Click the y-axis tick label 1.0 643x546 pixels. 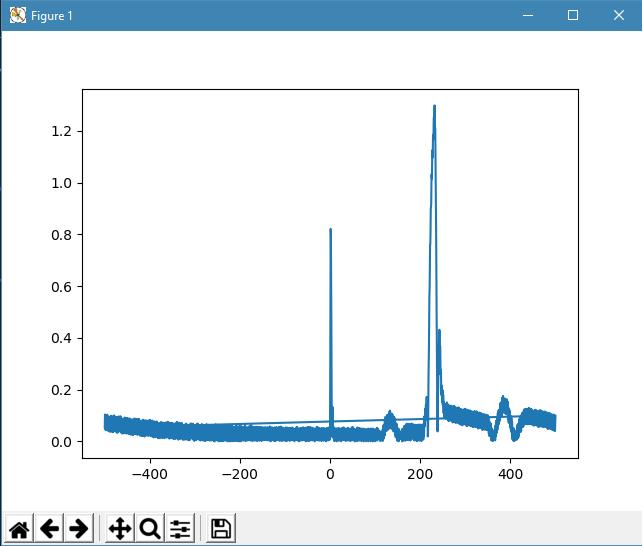tap(62, 183)
